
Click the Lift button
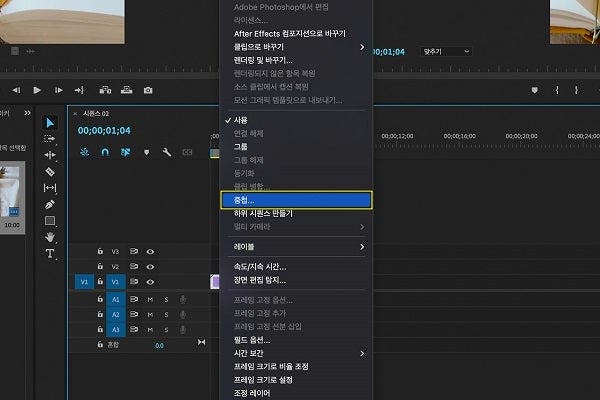click(x=105, y=90)
